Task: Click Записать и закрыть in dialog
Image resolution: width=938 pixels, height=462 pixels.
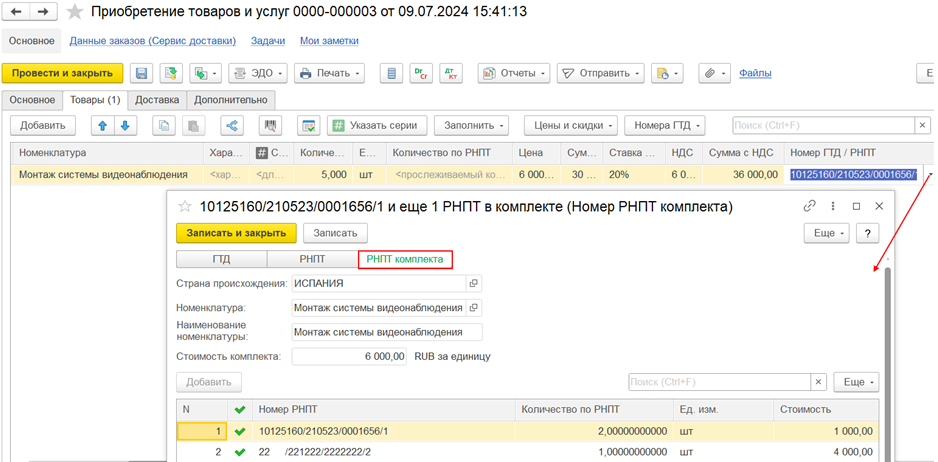Action: [x=236, y=233]
